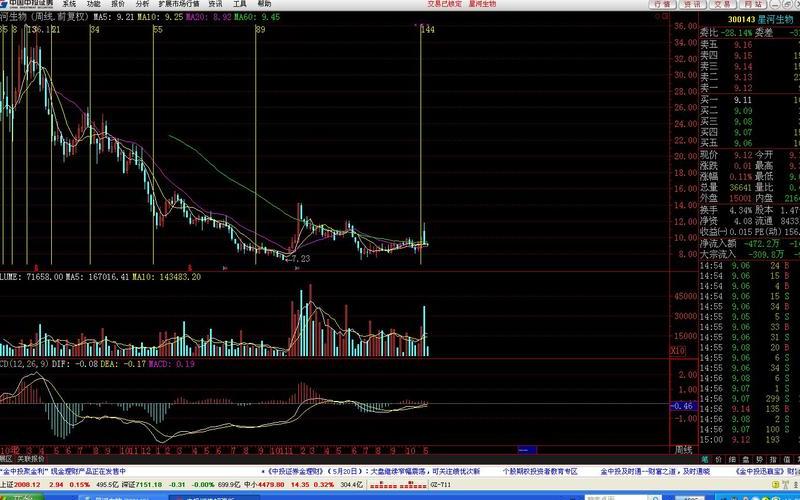Open the 系统 menu

tap(69, 4)
